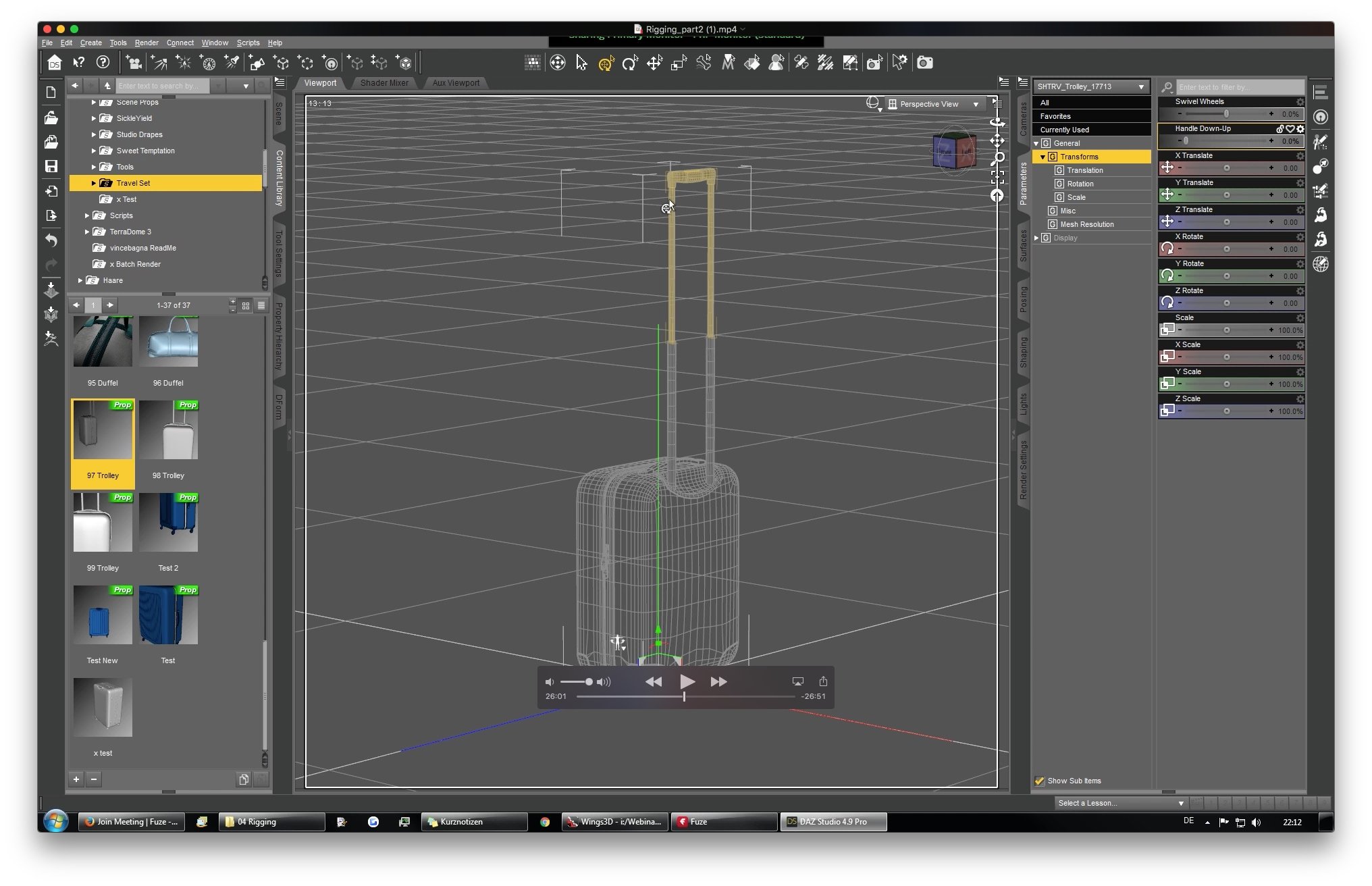
Task: Go to next content page arrow
Action: pos(110,305)
